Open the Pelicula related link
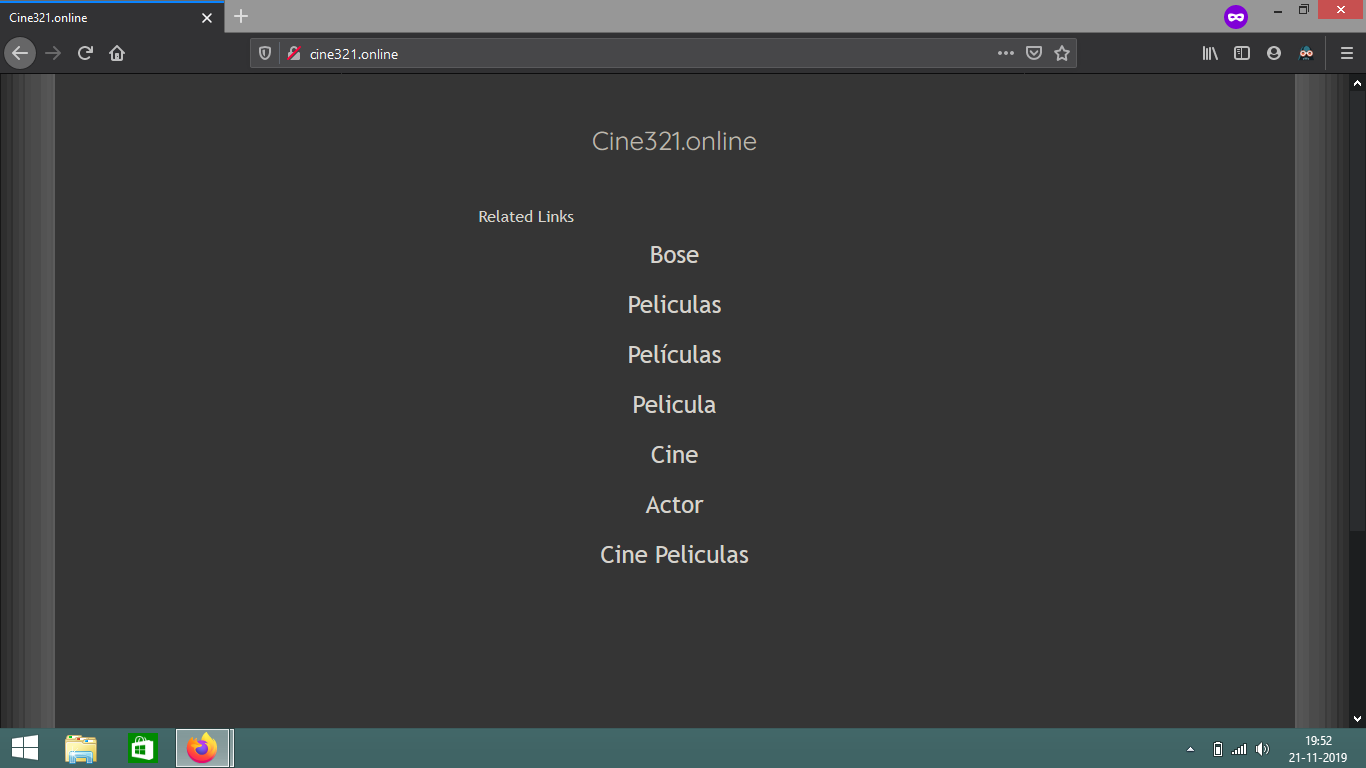The image size is (1366, 768). pos(674,405)
